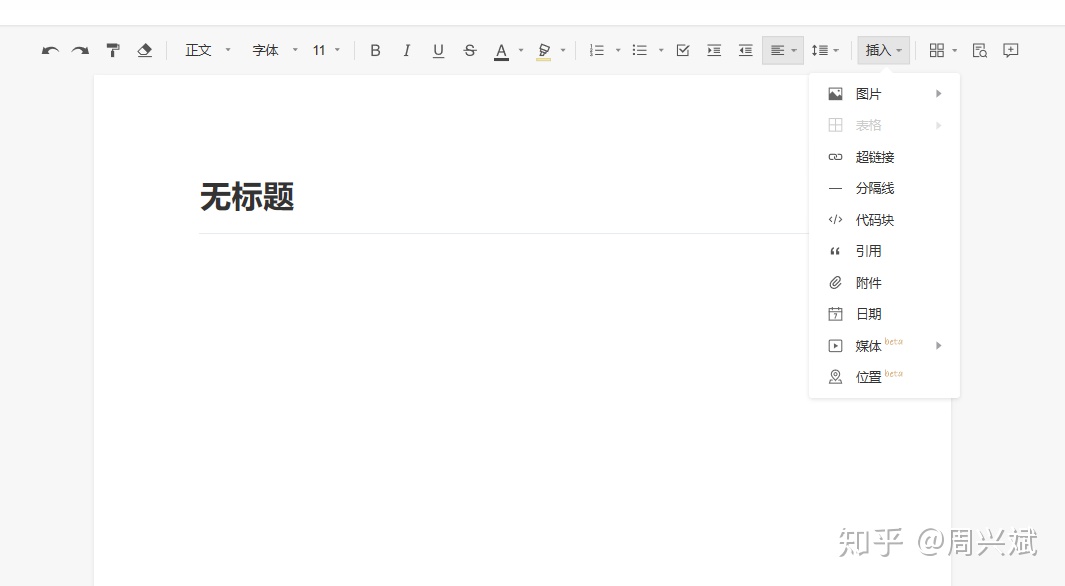Image resolution: width=1065 pixels, height=586 pixels.
Task: Undo the last action
Action: coord(50,50)
